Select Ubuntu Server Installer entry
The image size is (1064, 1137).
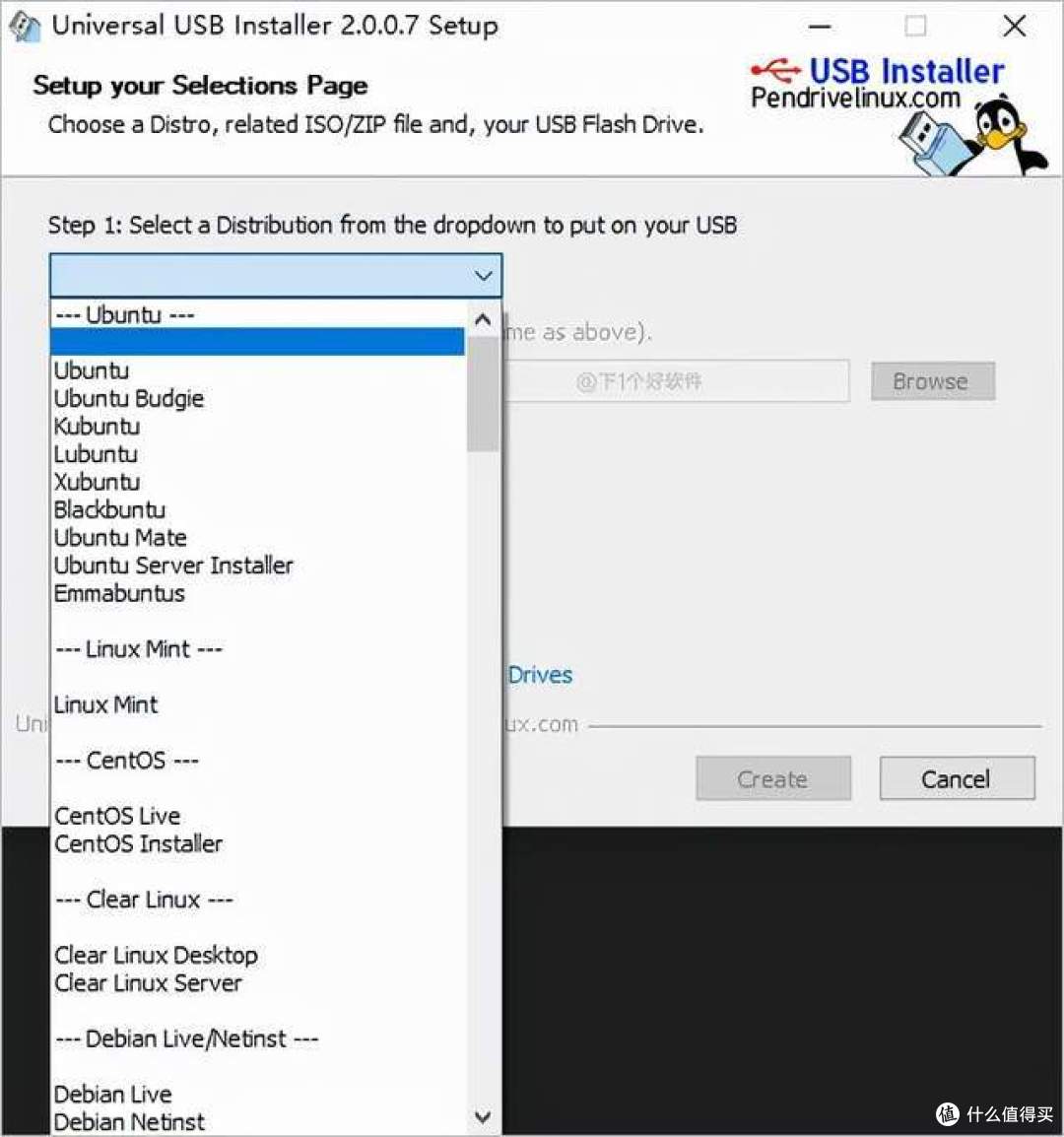[257, 566]
